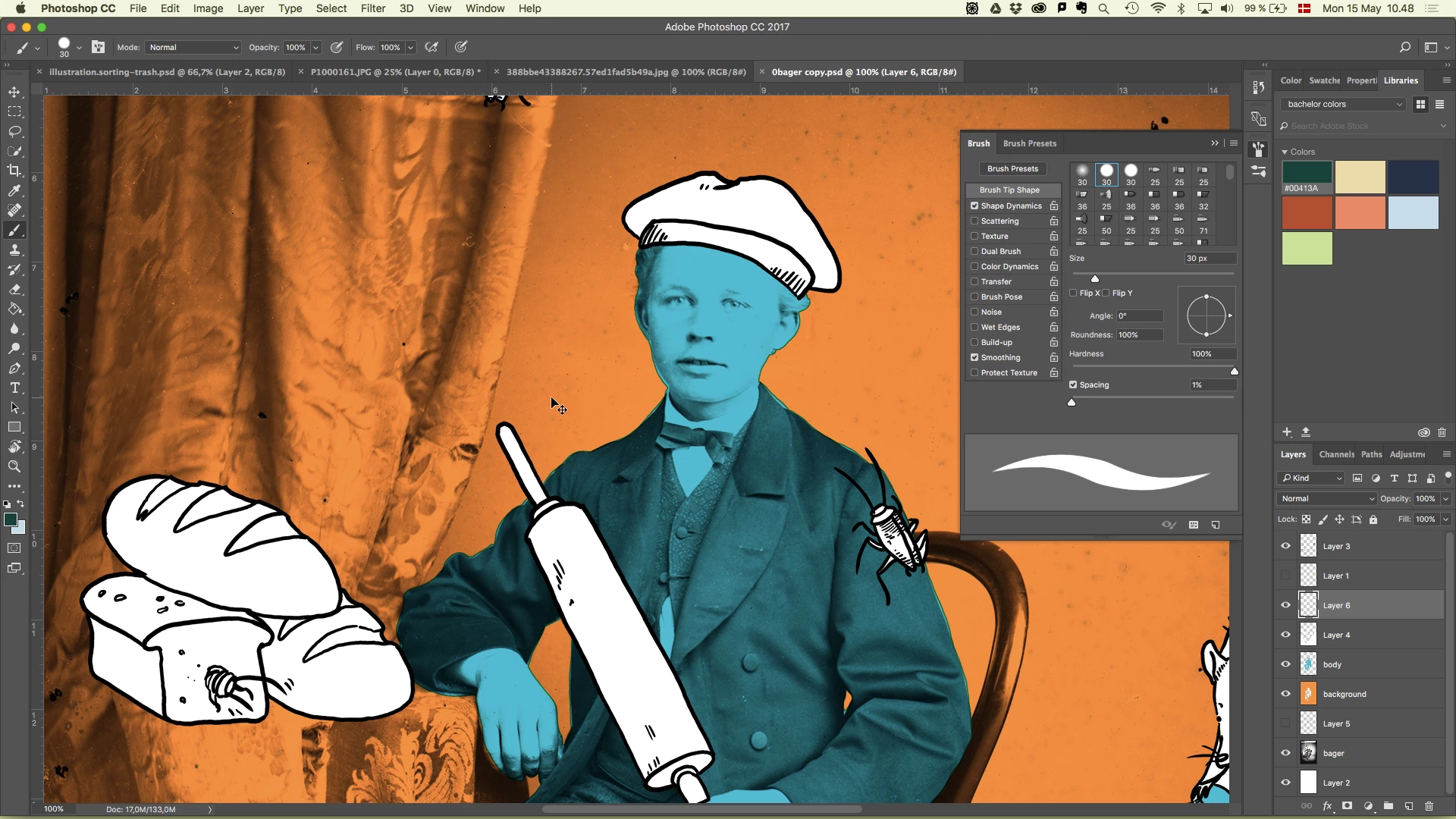Select the Crop tool
The width and height of the screenshot is (1456, 819).
[14, 171]
